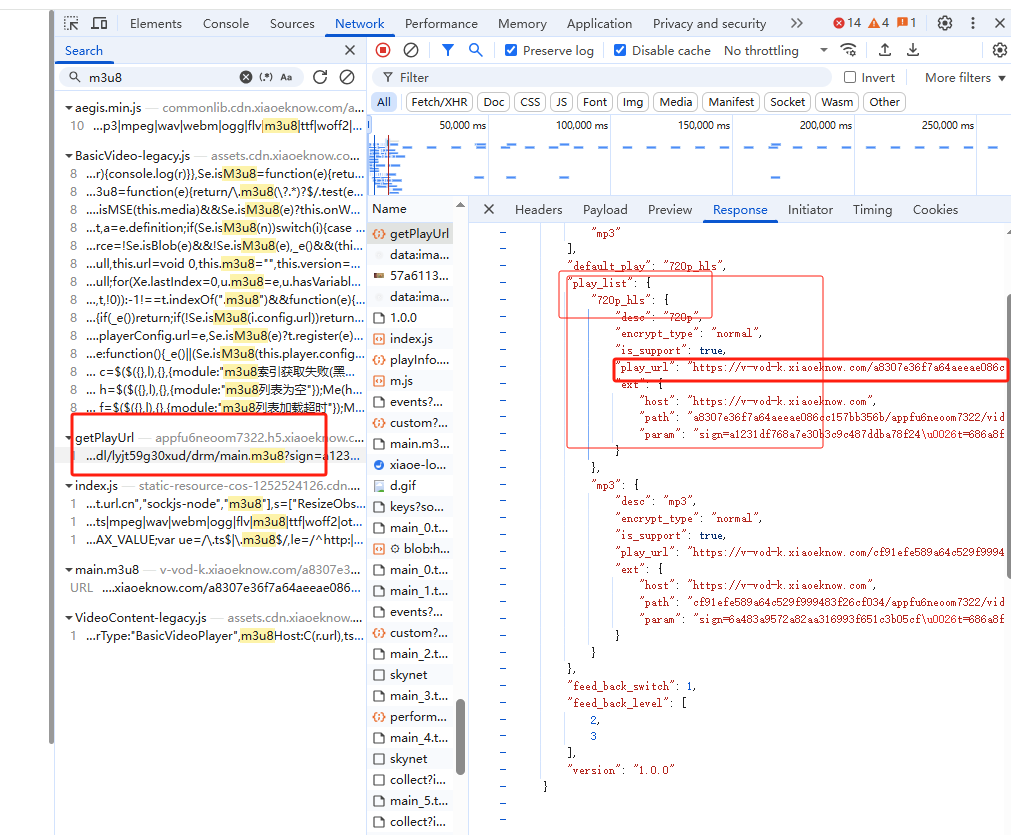Screen dimensions: 1011x835
Task: Open the Timing tab
Action: click(872, 210)
